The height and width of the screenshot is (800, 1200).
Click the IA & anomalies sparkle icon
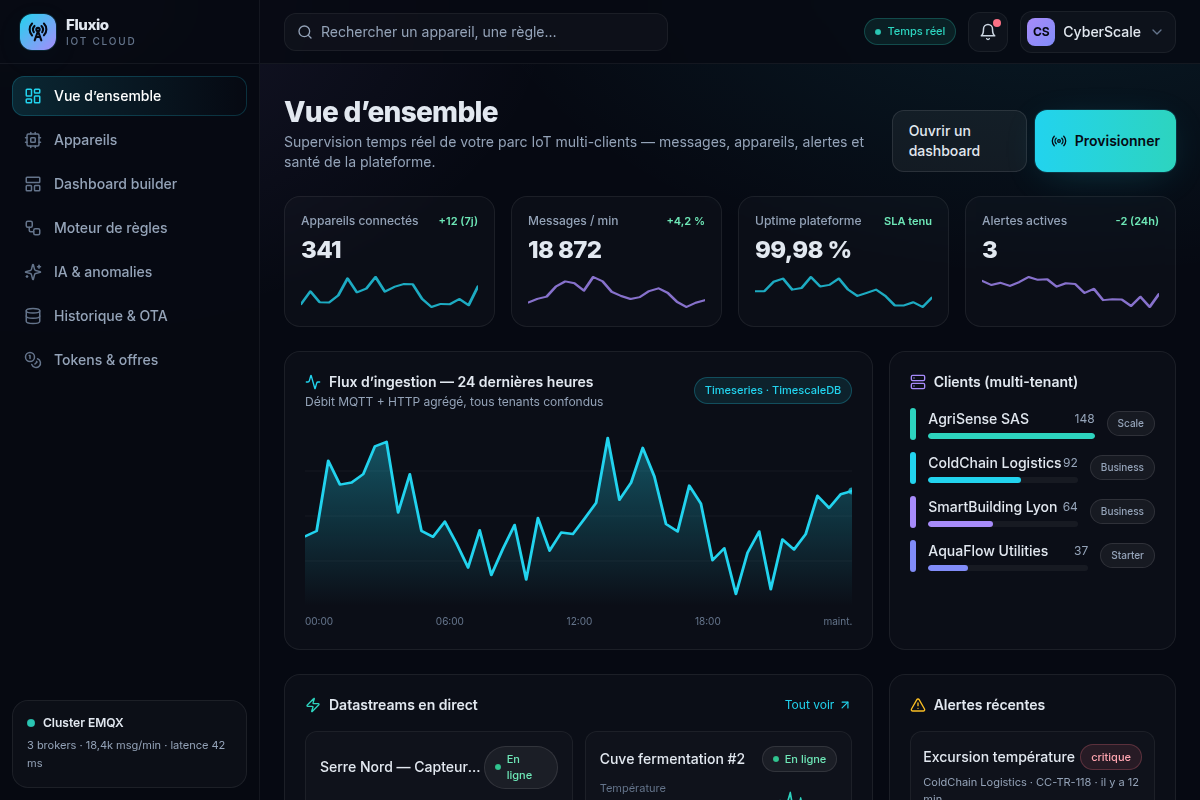pos(33,272)
